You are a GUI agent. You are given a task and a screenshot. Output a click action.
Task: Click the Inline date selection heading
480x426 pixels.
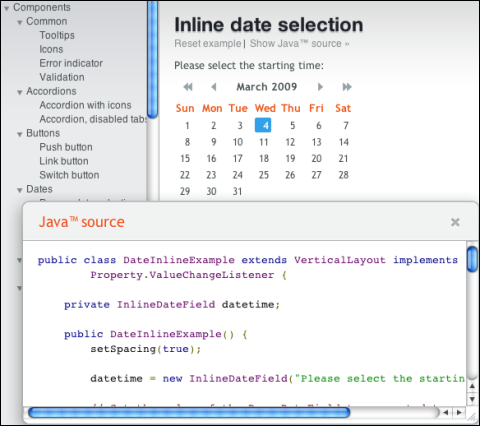tap(269, 25)
